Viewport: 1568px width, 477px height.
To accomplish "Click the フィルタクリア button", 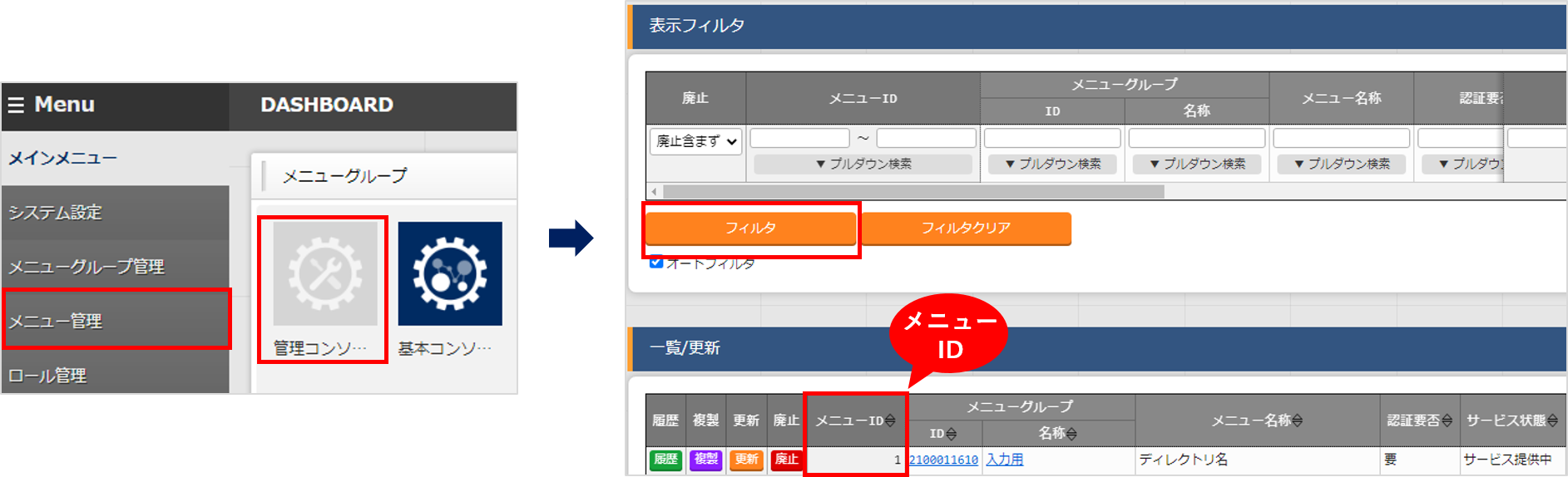I will (x=966, y=228).
